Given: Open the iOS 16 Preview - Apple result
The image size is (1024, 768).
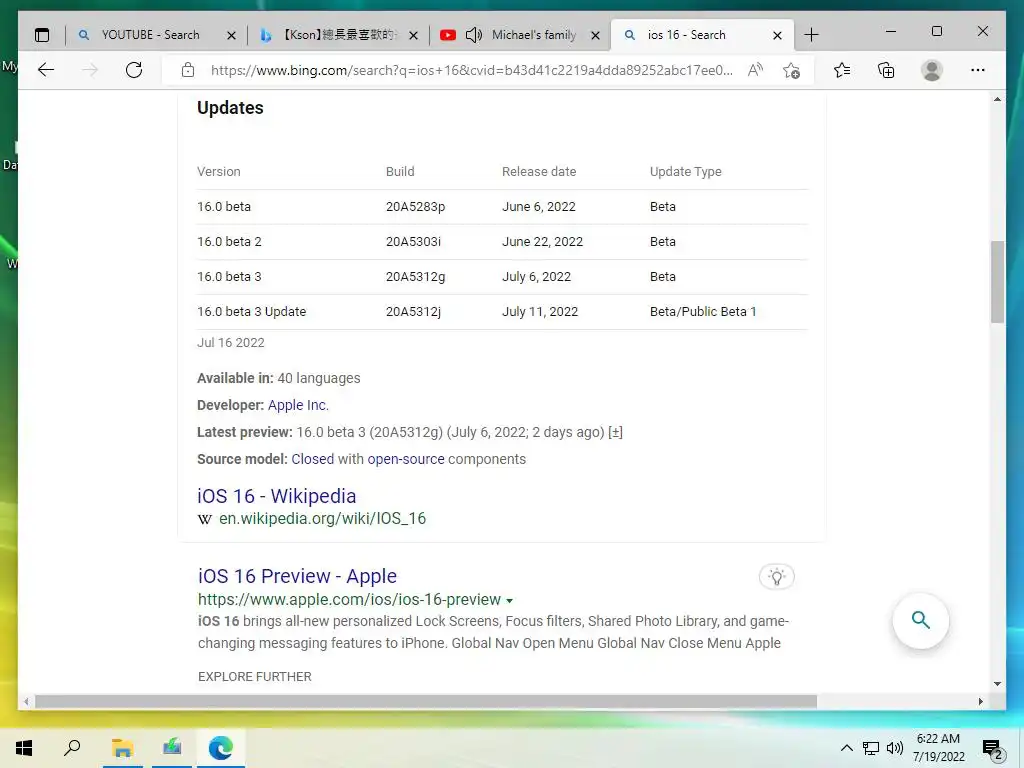Looking at the screenshot, I should [297, 576].
